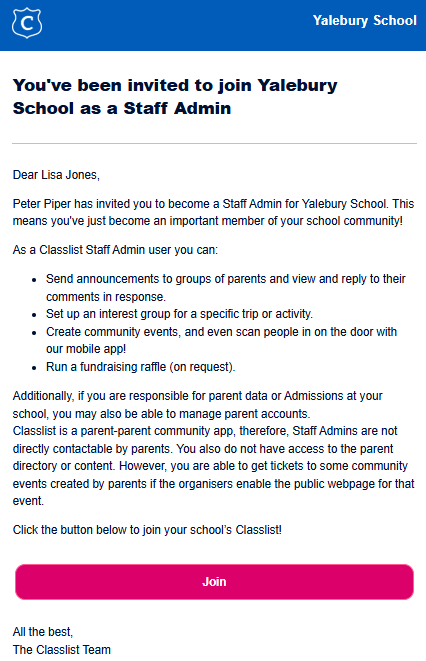
Task: Click the Classlist shield logo
Action: coord(27,23)
